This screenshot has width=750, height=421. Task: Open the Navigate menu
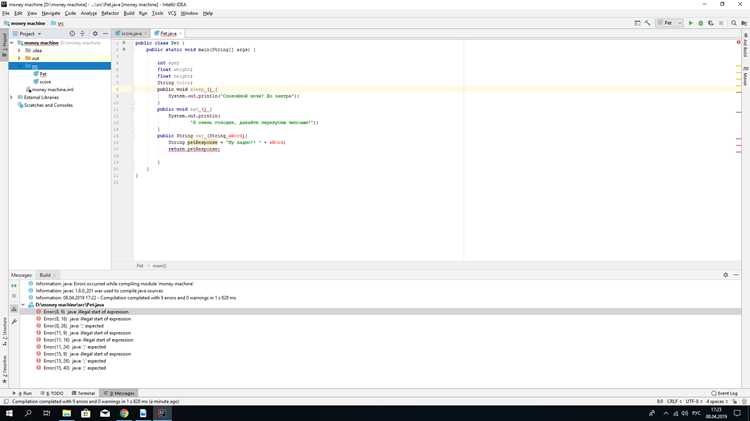tap(51, 13)
